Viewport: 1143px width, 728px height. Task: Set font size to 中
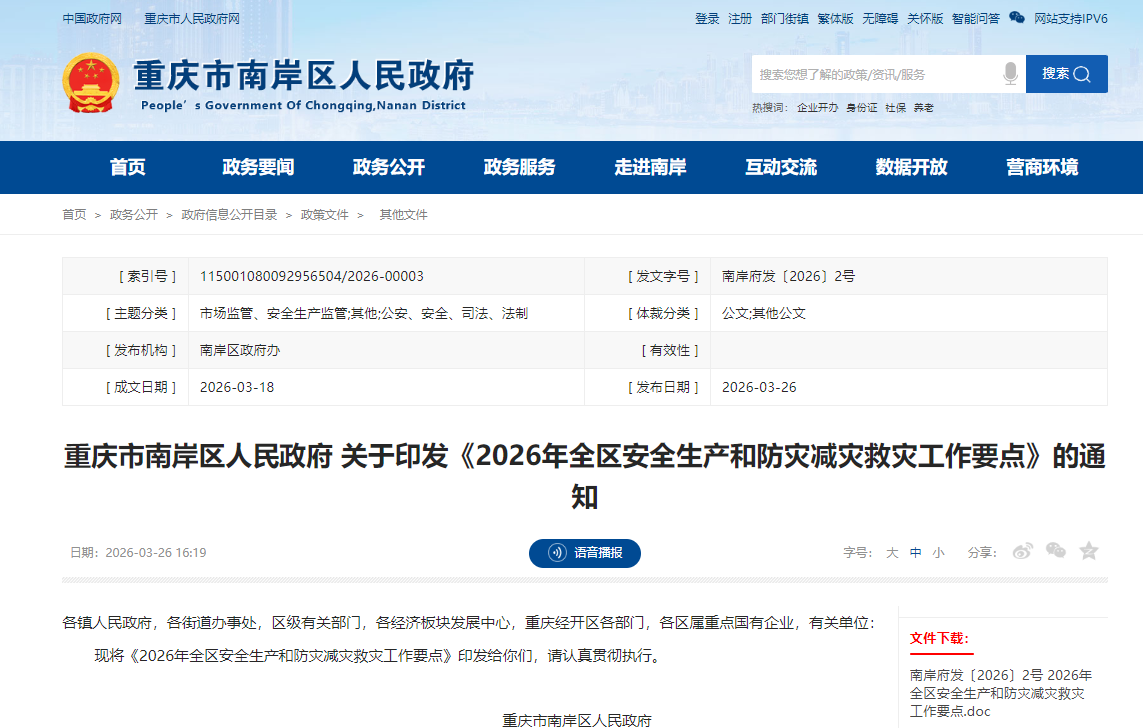pyautogui.click(x=915, y=553)
